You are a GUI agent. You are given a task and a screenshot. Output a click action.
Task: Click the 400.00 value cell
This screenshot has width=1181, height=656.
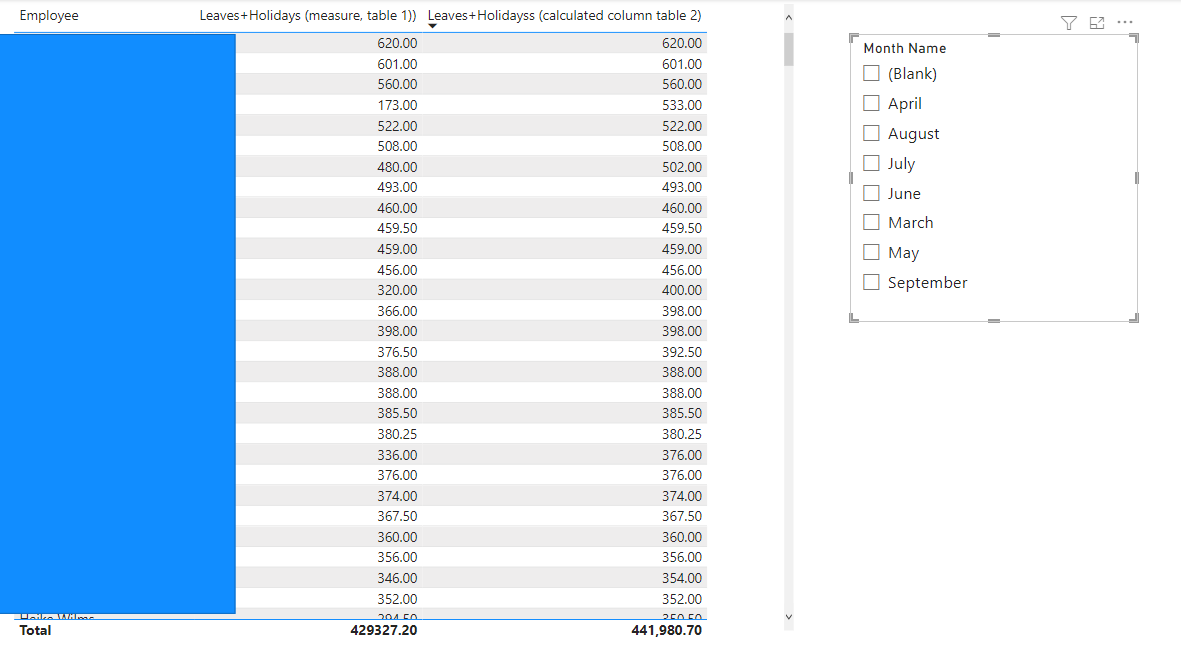[x=682, y=290]
